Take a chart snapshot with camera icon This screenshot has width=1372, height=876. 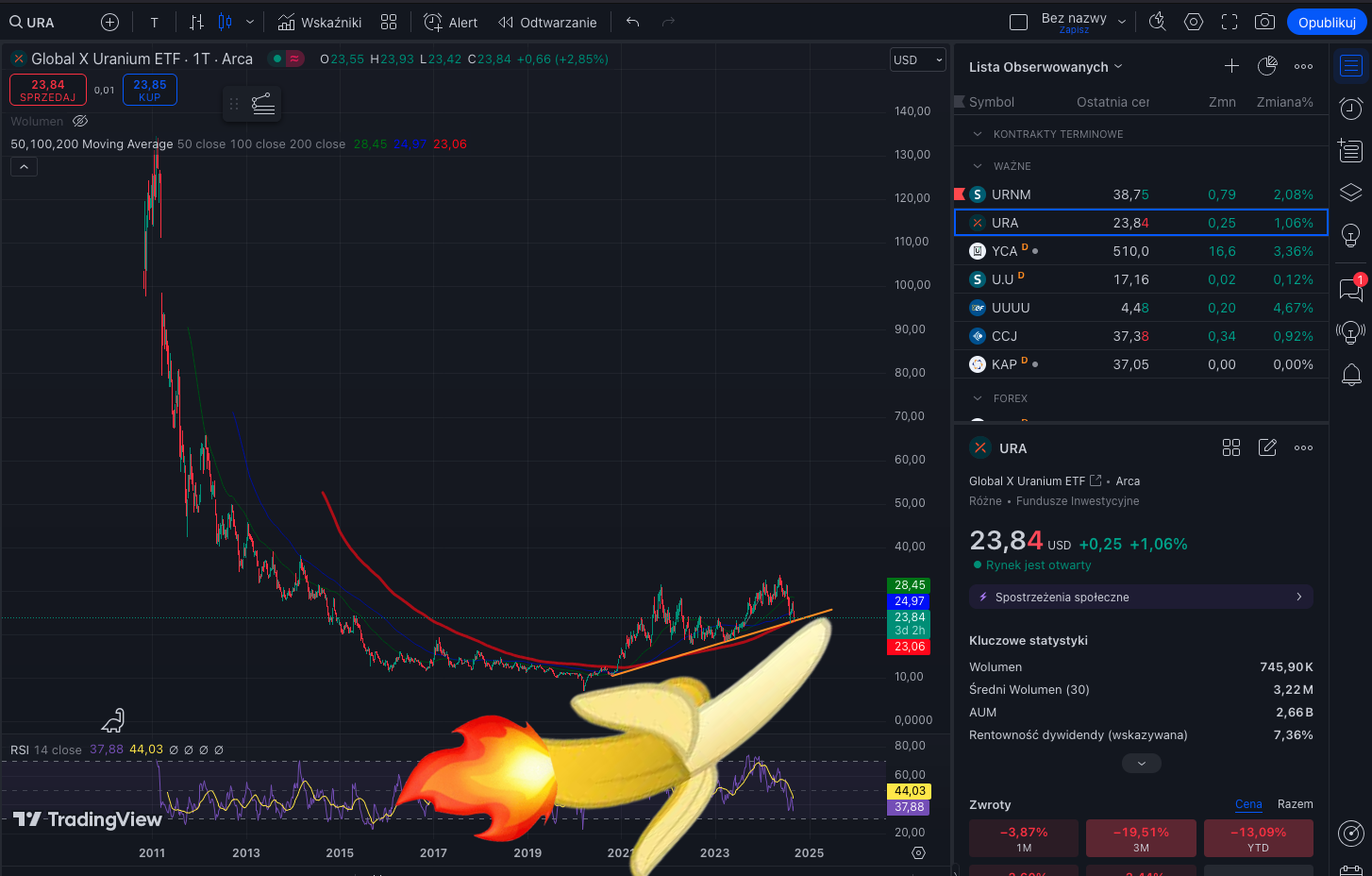1265,22
